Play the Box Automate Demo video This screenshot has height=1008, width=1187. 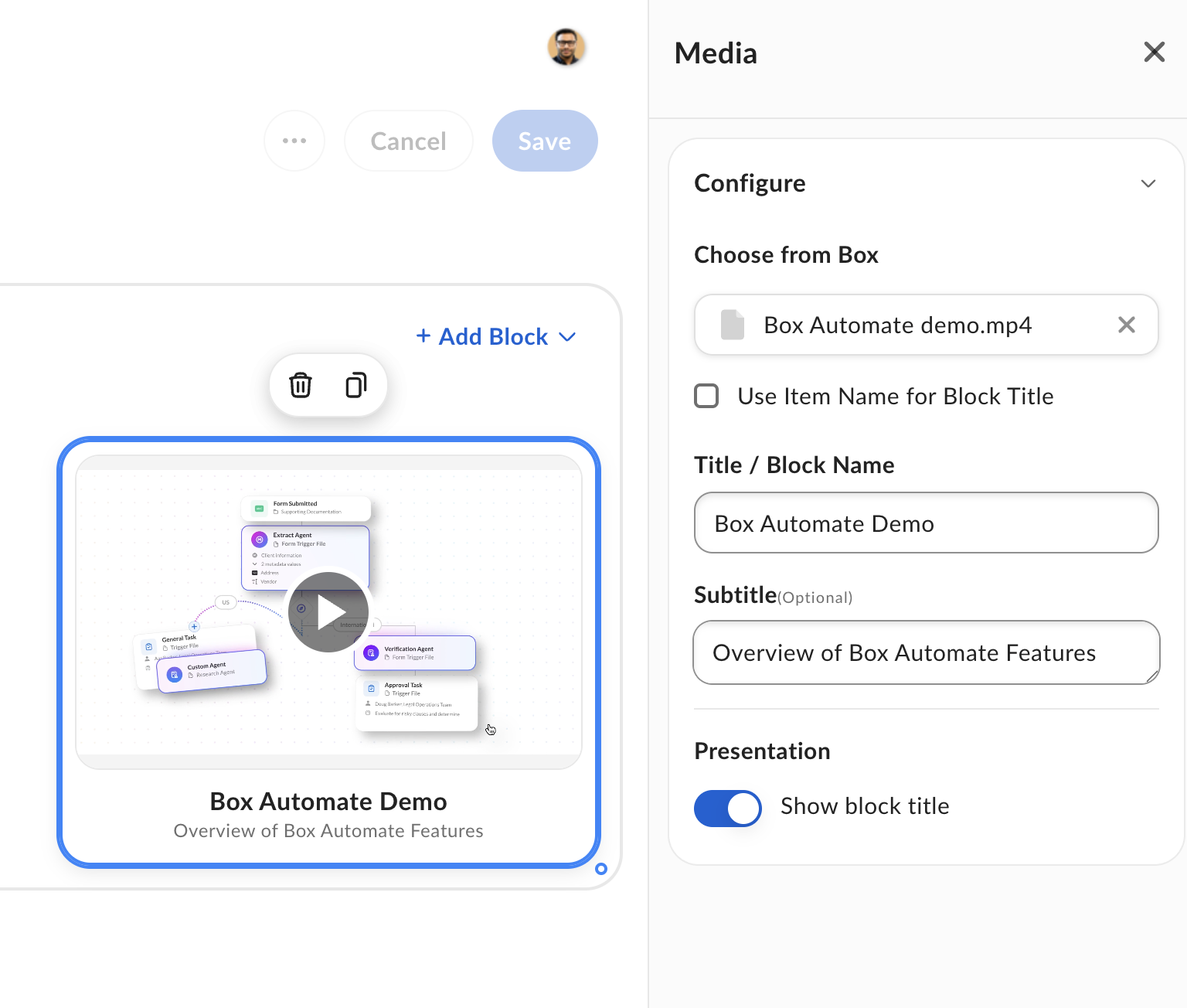click(x=328, y=612)
